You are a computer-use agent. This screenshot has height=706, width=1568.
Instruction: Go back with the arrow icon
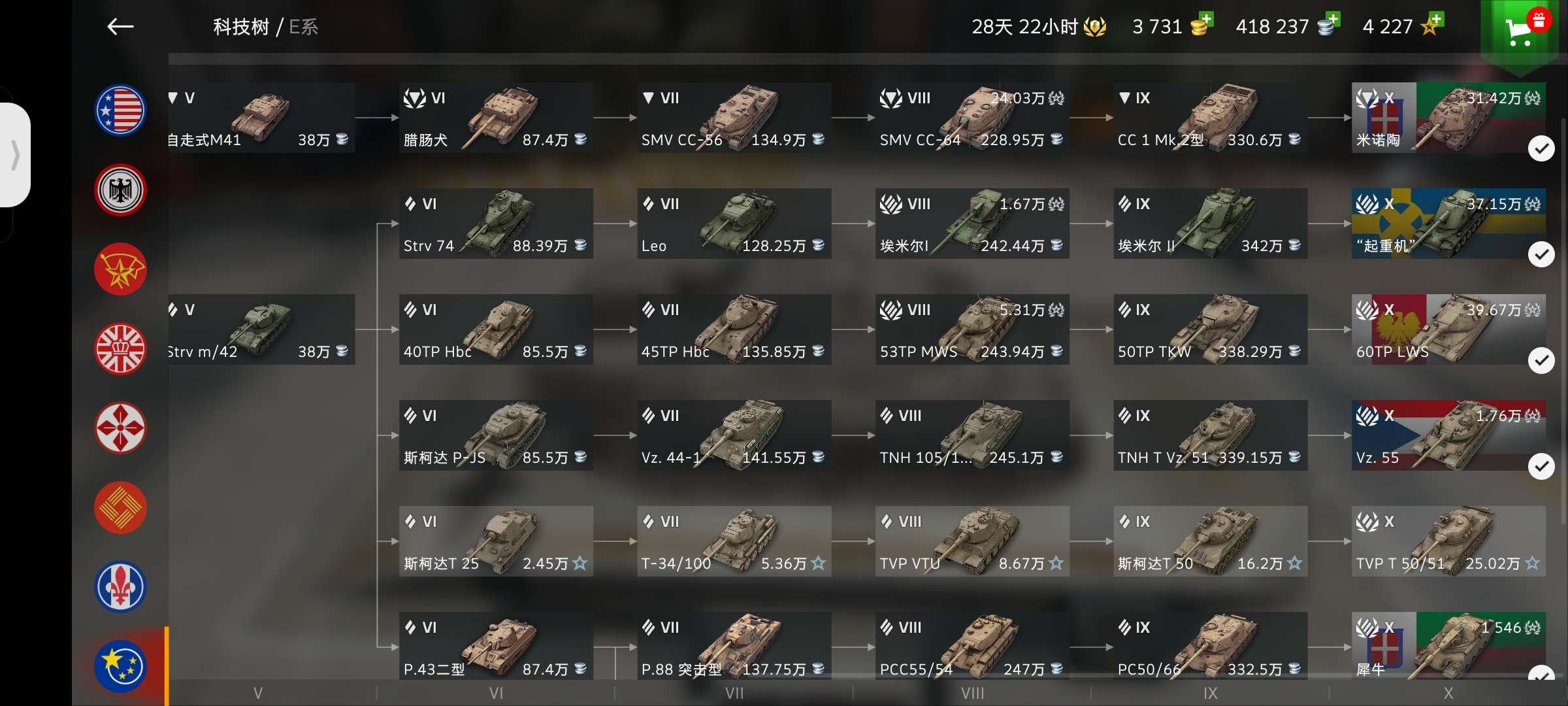point(120,27)
